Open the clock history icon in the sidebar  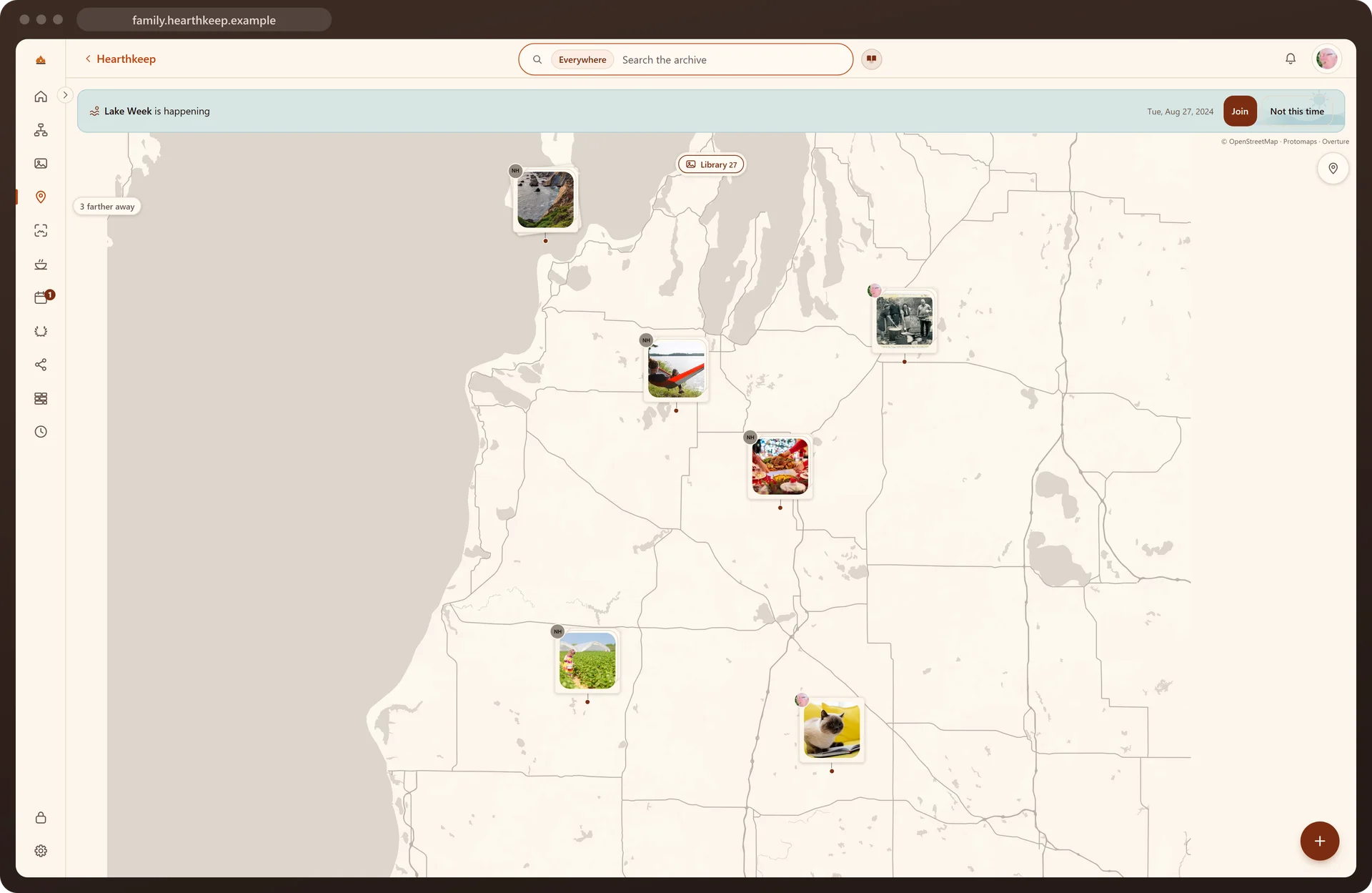tap(41, 432)
